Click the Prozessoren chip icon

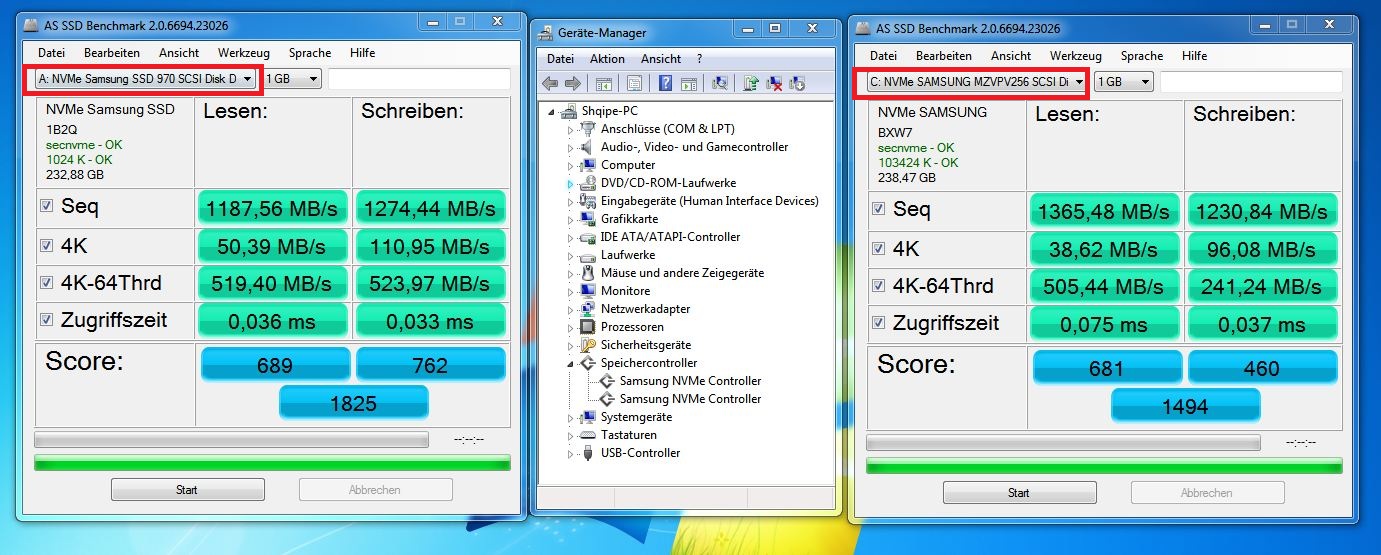point(588,327)
